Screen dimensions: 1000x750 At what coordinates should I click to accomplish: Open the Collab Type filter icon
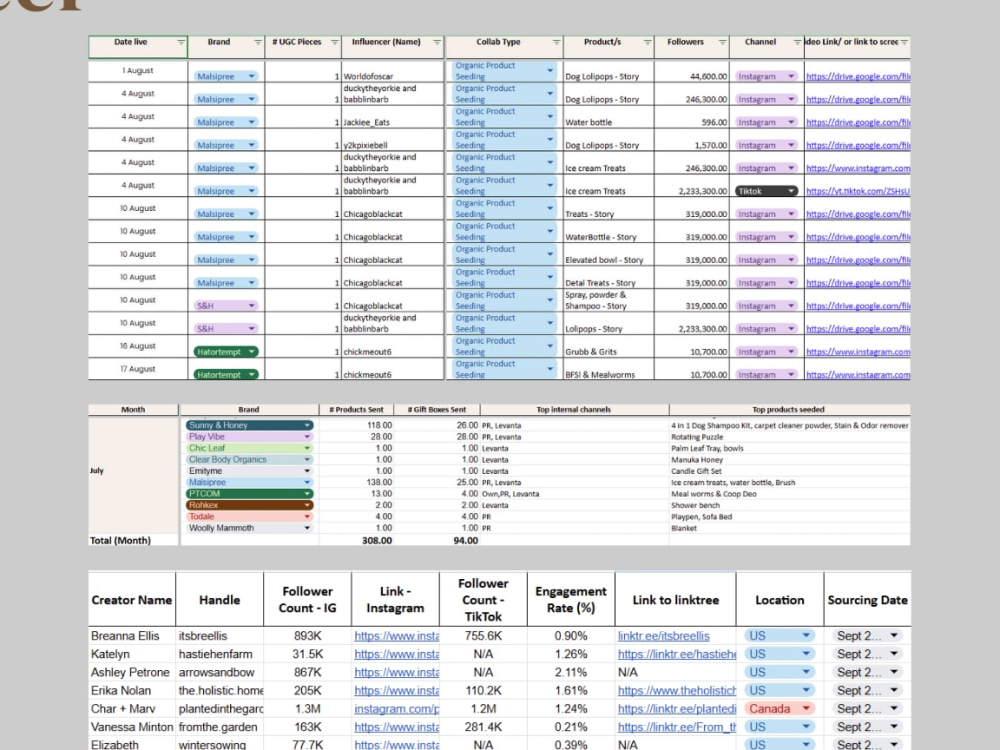(556, 43)
